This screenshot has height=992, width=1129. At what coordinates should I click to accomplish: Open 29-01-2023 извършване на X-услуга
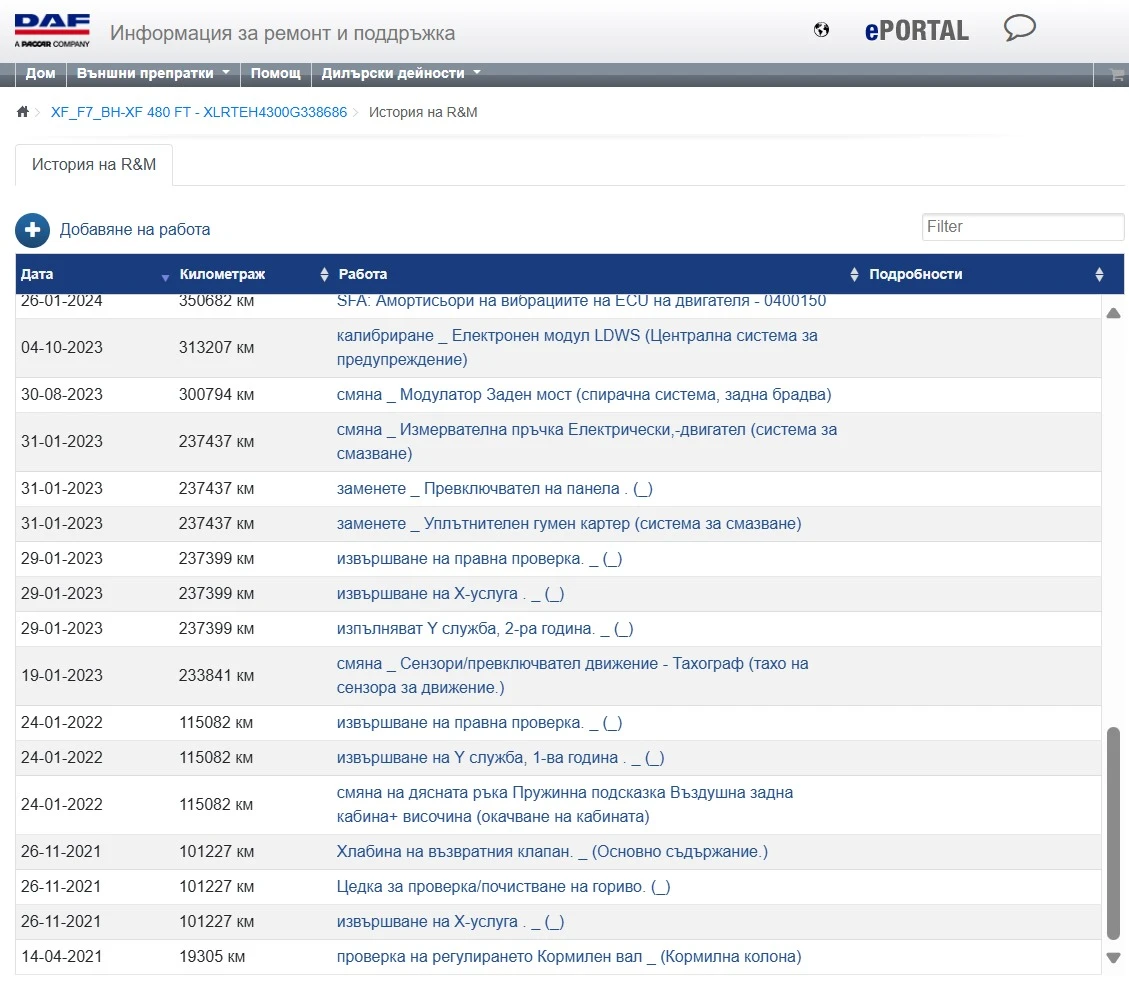click(450, 594)
